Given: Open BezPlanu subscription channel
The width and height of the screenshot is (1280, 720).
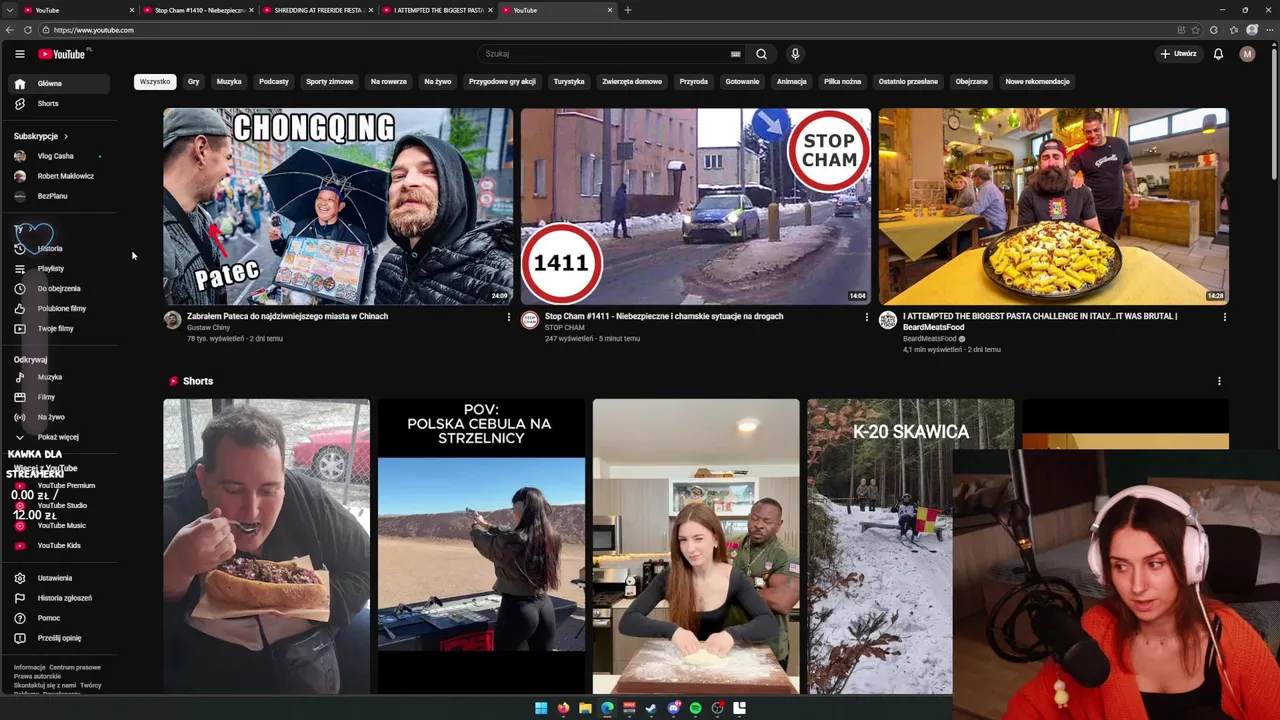Looking at the screenshot, I should 60,196.
